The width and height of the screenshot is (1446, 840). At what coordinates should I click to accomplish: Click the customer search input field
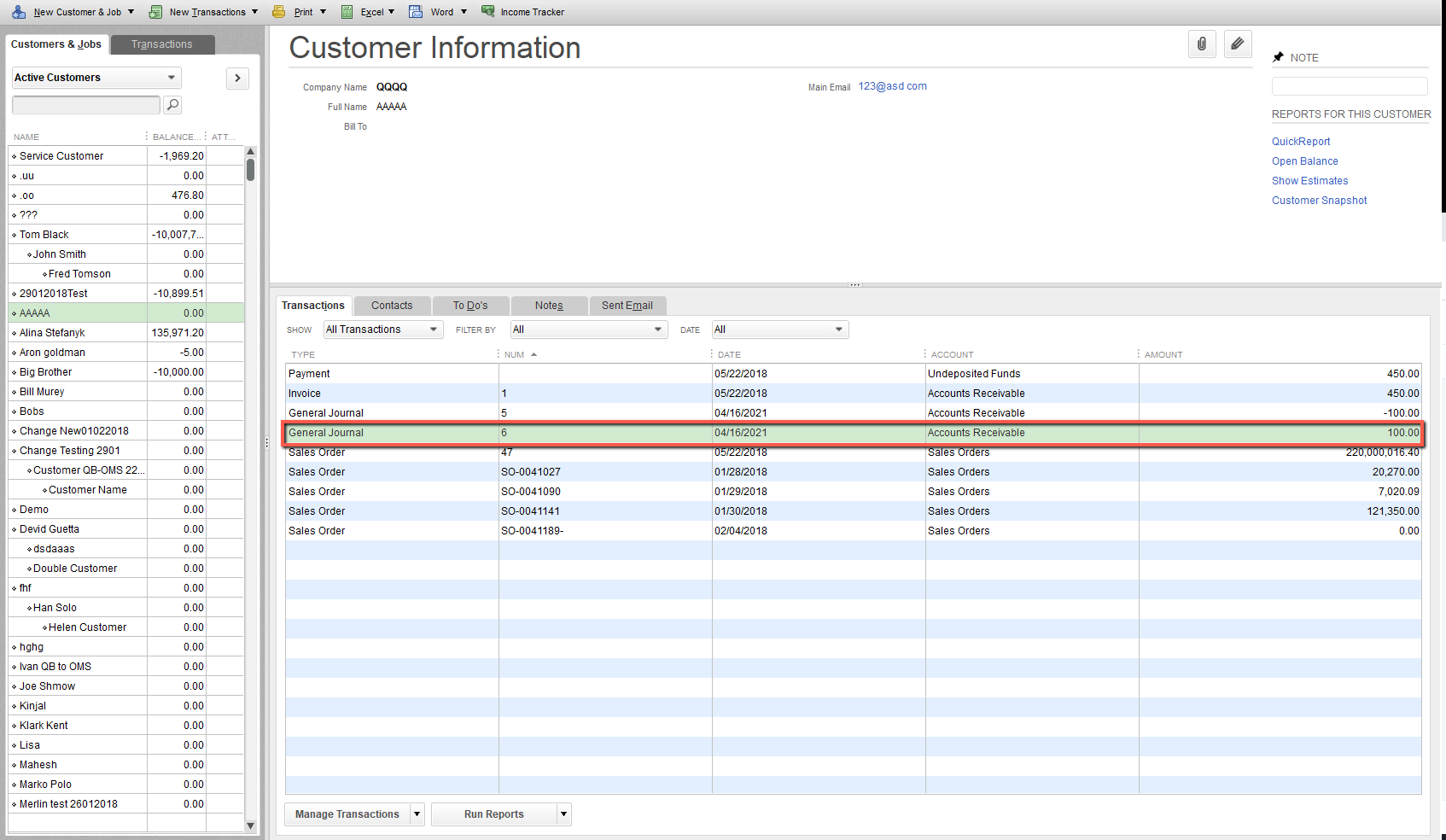tap(85, 105)
